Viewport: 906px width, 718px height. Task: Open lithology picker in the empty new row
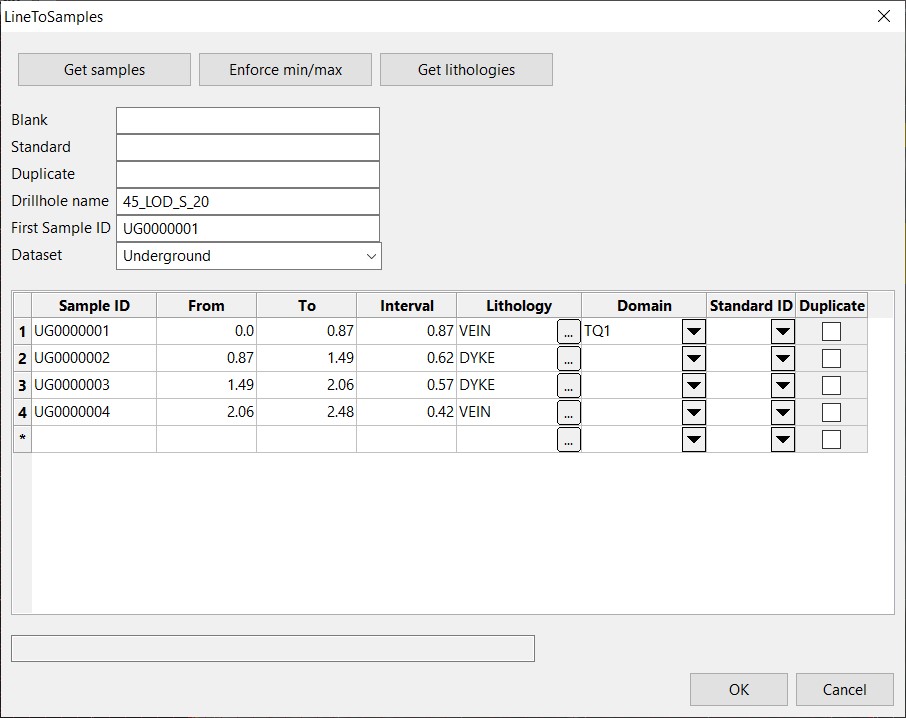pos(568,440)
